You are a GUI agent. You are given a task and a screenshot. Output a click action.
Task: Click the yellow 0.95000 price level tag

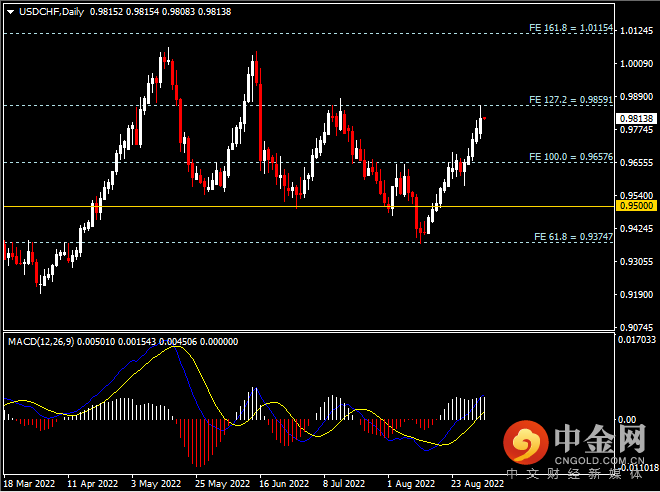click(636, 206)
